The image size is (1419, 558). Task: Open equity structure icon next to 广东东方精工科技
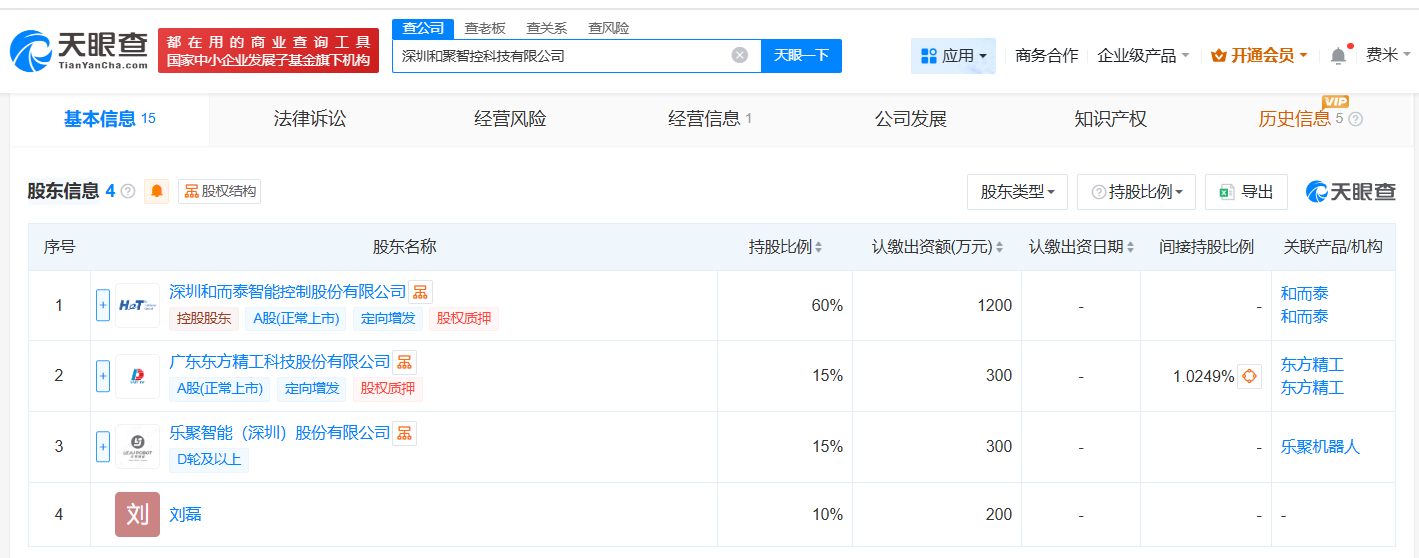pyautogui.click(x=404, y=362)
